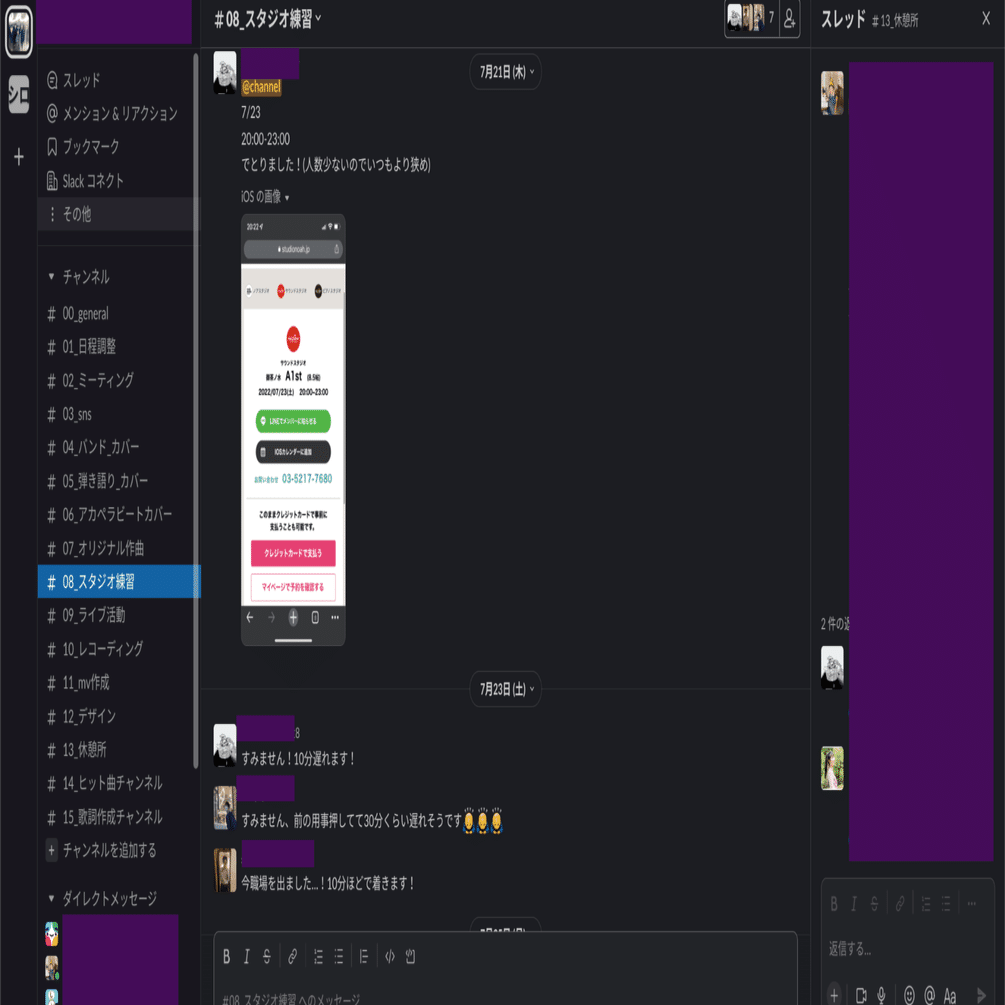Image resolution: width=1005 pixels, height=1005 pixels.
Task: Add a workspace with the plus icon
Action: pyautogui.click(x=19, y=156)
